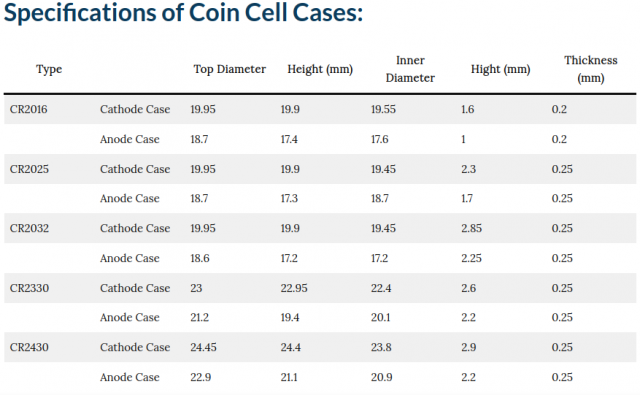Click the 18.6 top diameter value
Image resolution: width=640 pixels, height=395 pixels.
(200, 258)
